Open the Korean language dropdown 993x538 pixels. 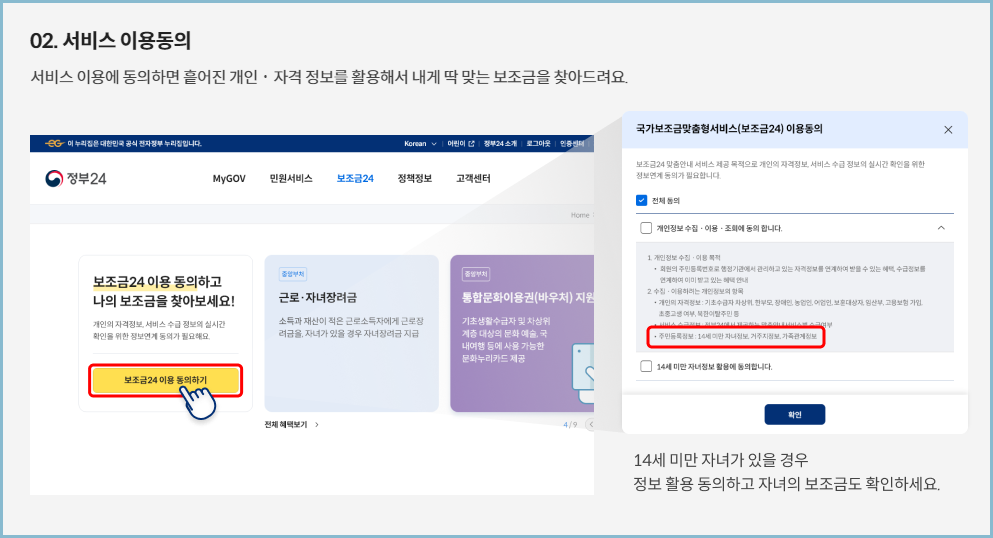click(x=421, y=144)
